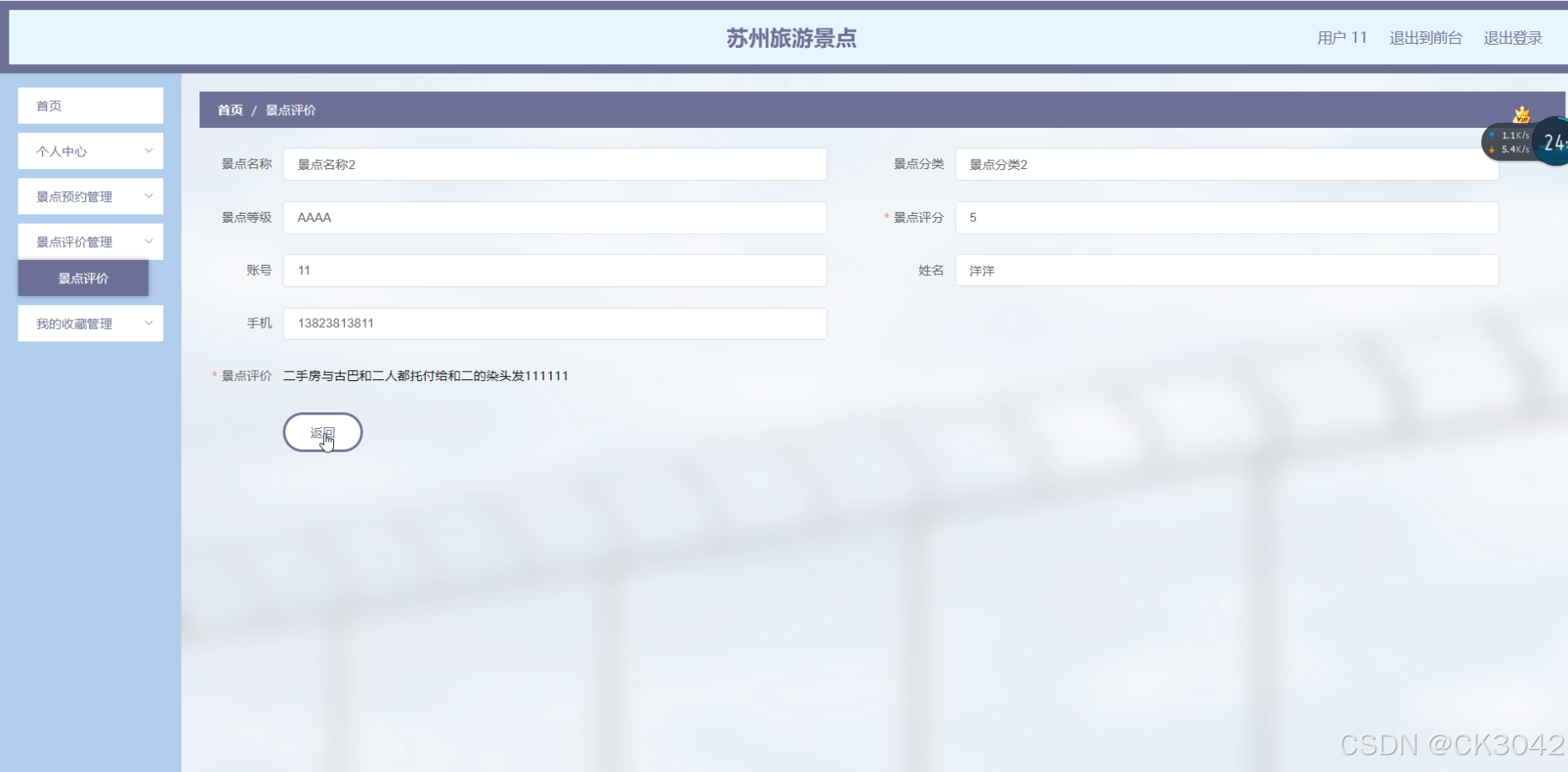Focus the 景点等级 input showing AAAA
Viewport: 1568px width, 772px height.
tap(555, 218)
